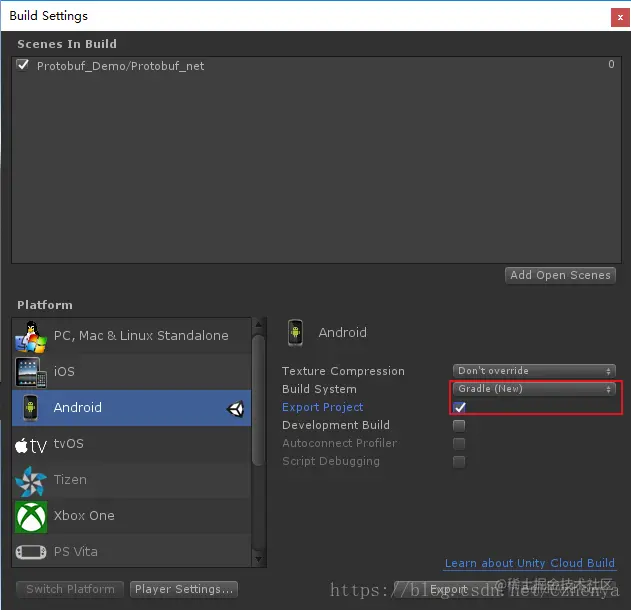Click the platform list scroll down arrow

258,559
